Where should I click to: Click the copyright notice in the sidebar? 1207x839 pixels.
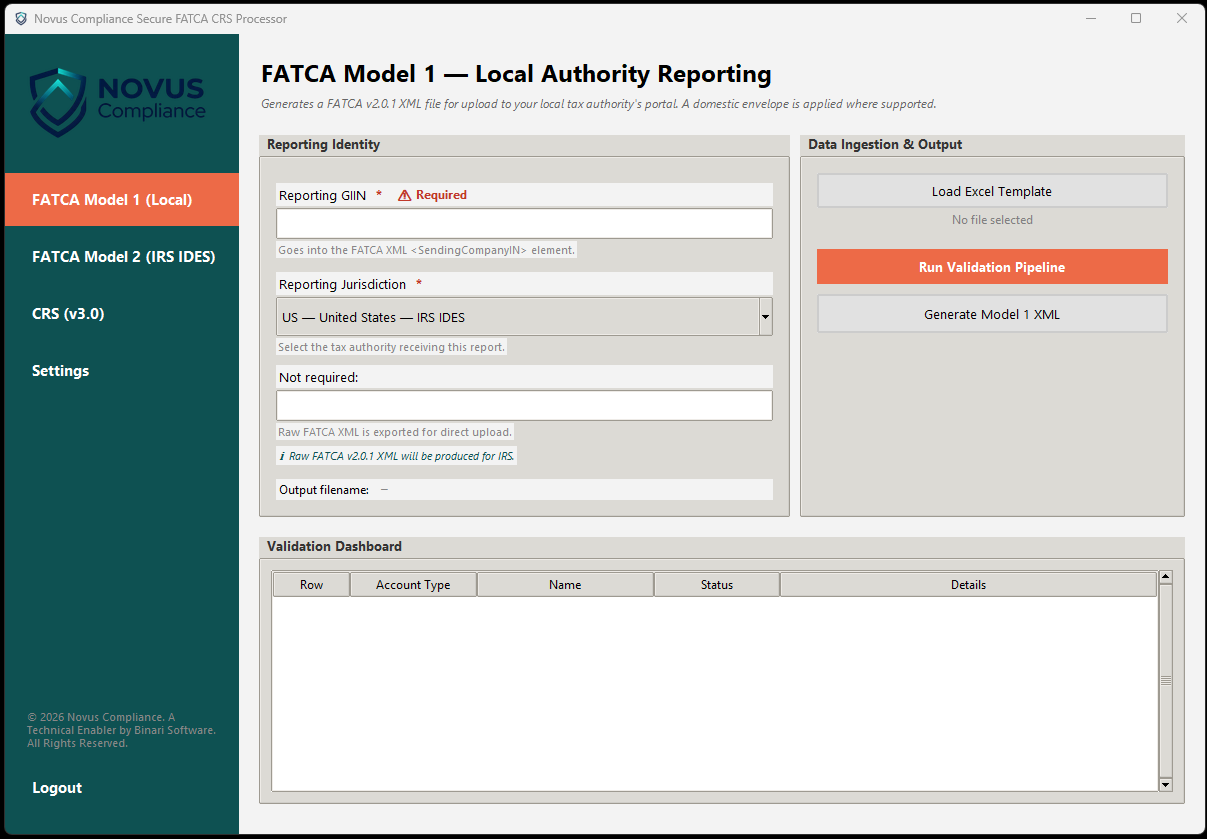(121, 730)
